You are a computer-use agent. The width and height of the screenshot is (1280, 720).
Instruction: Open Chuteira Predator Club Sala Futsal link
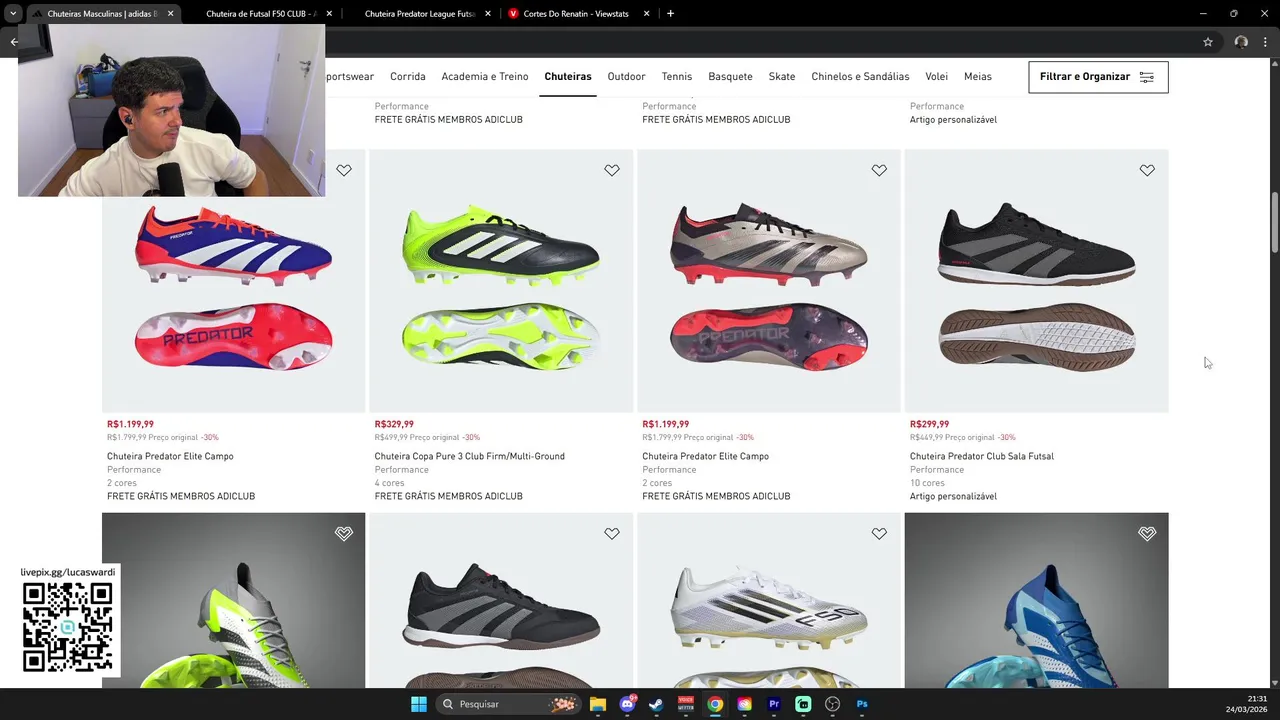coord(982,456)
